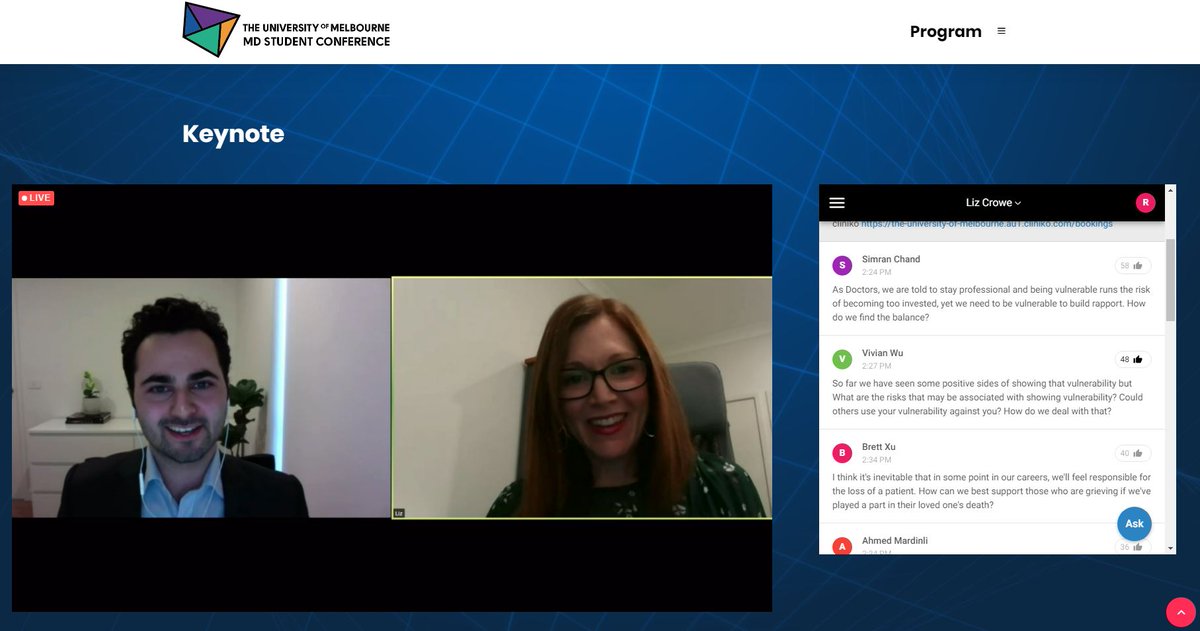Click Brett Xu's pink avatar

click(842, 453)
